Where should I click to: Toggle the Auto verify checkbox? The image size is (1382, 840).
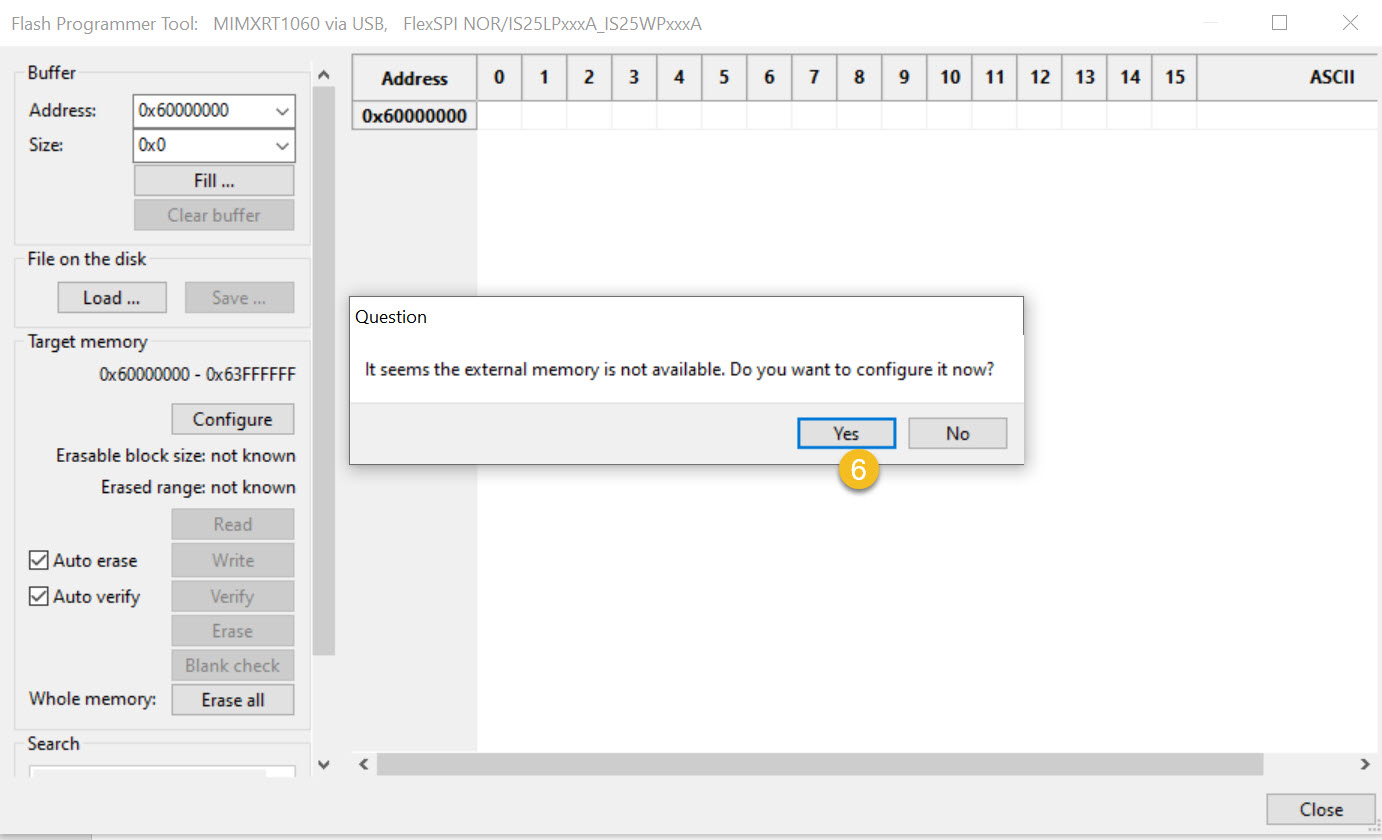coord(39,596)
